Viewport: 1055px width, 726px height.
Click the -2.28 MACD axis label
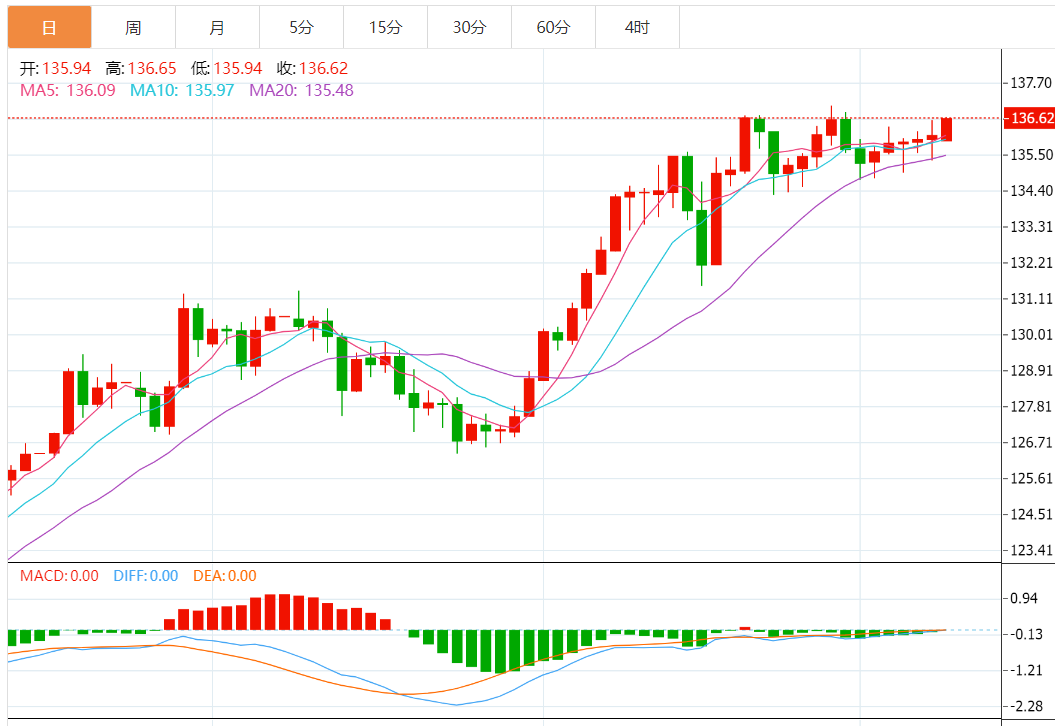(x=1027, y=706)
